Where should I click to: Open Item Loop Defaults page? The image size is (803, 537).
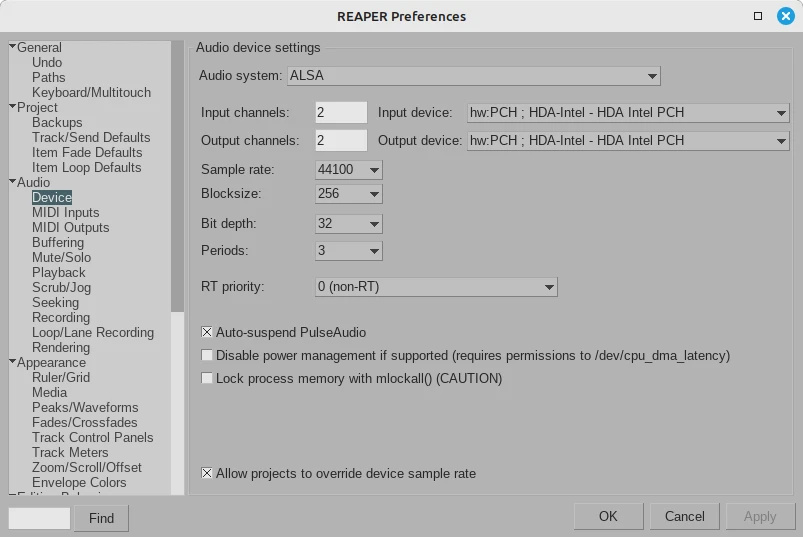(x=87, y=167)
